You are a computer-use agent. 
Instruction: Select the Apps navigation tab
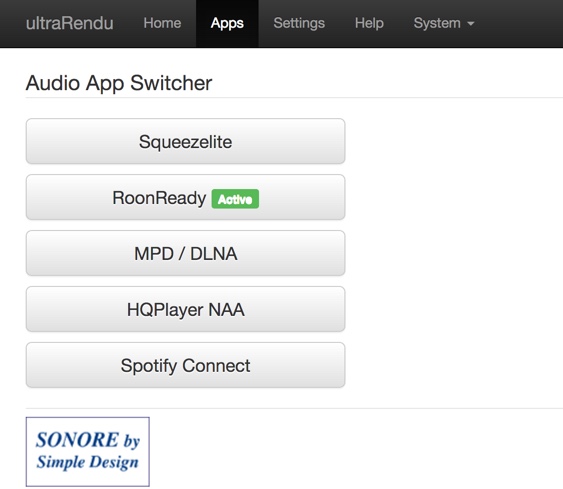pos(227,23)
